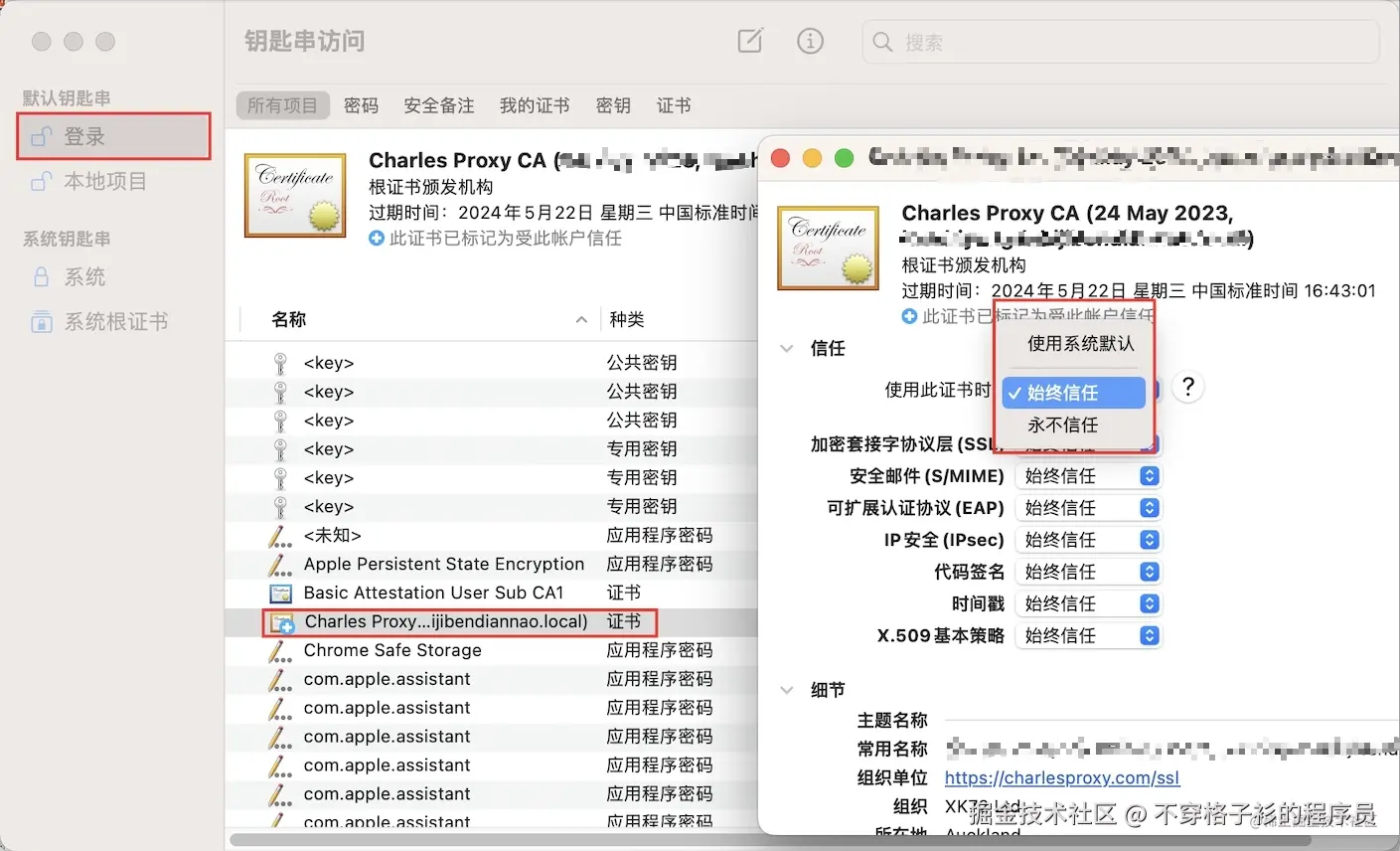The width and height of the screenshot is (1400, 851).
Task: Click the 种类 column header
Action: (627, 319)
